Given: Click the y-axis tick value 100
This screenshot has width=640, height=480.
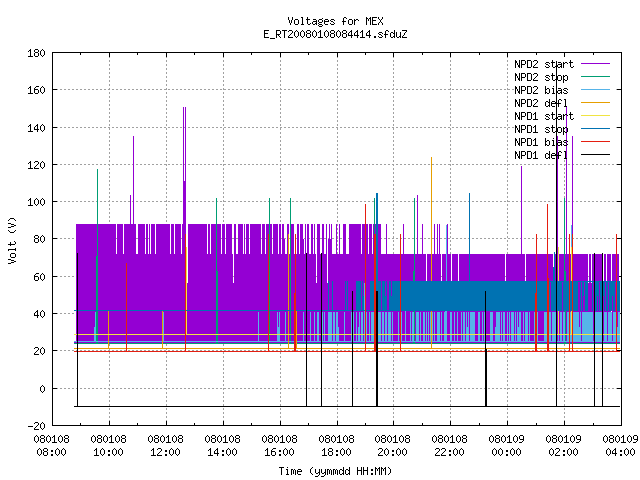Looking at the screenshot, I should coord(36,202).
